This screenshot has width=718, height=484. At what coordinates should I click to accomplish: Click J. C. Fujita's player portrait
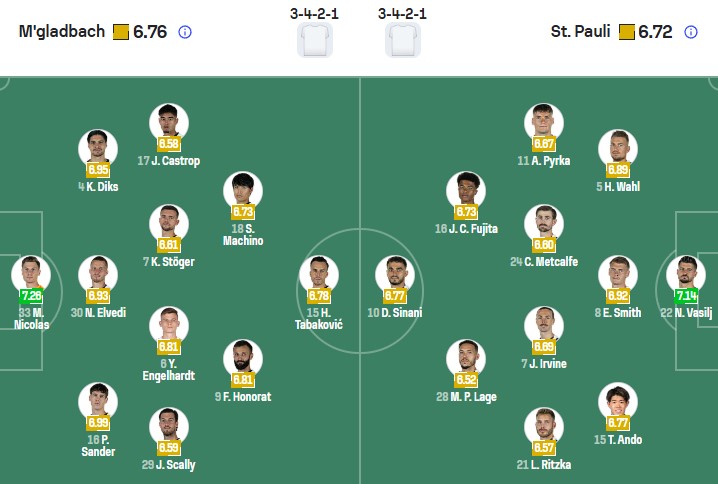click(x=467, y=190)
